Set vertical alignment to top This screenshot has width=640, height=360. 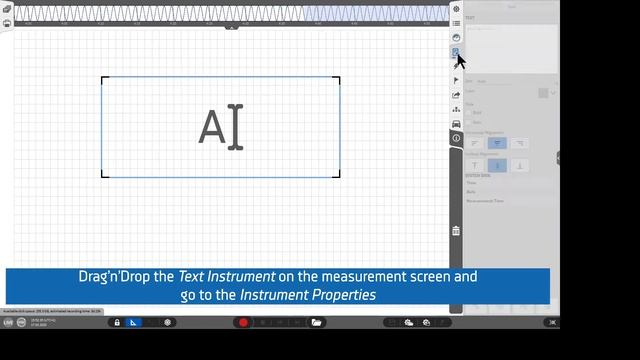475,166
